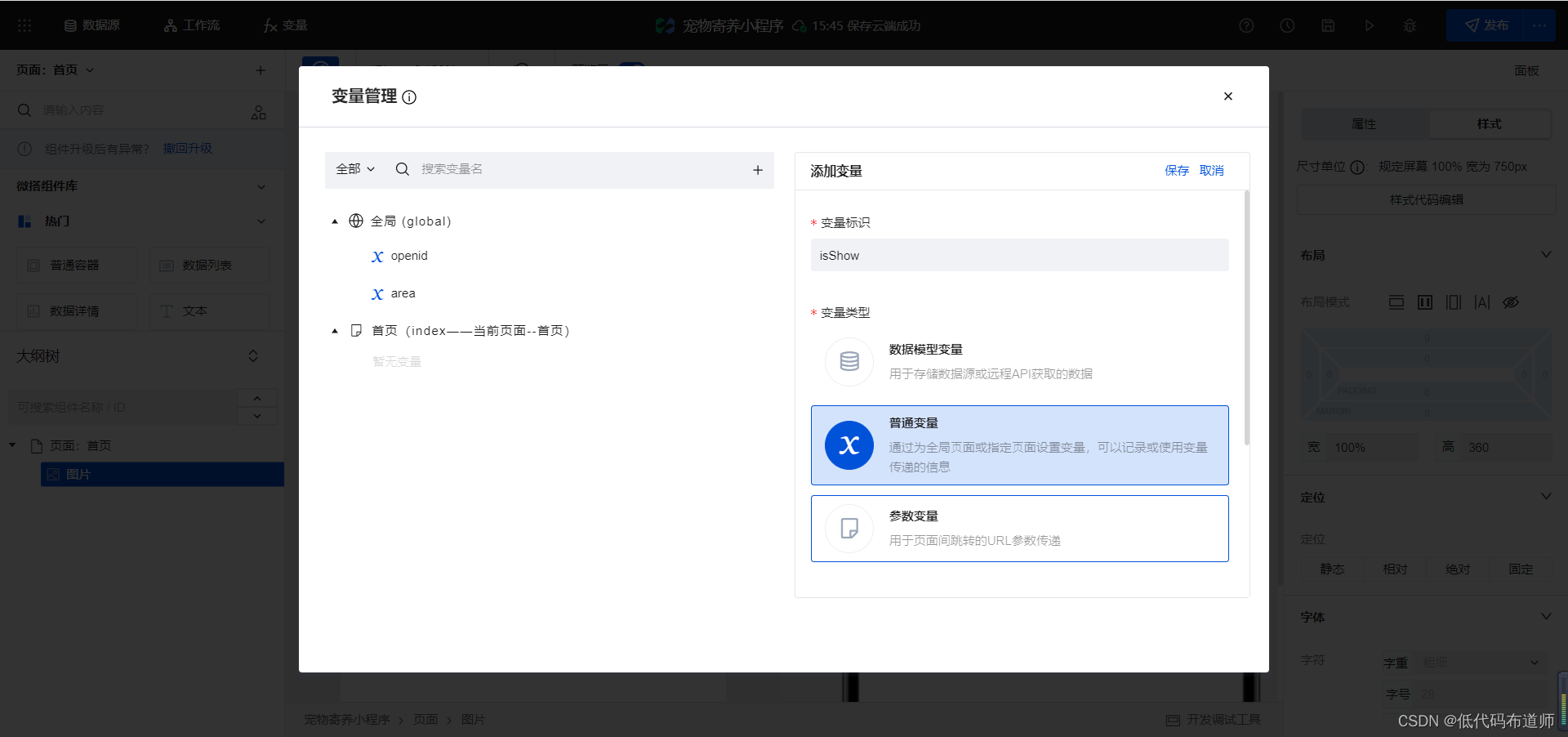
Task: Select the 数据详情 component
Action: pos(77,311)
